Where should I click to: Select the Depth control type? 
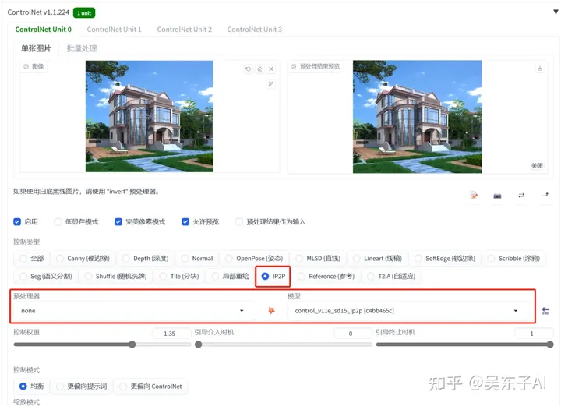[145, 258]
